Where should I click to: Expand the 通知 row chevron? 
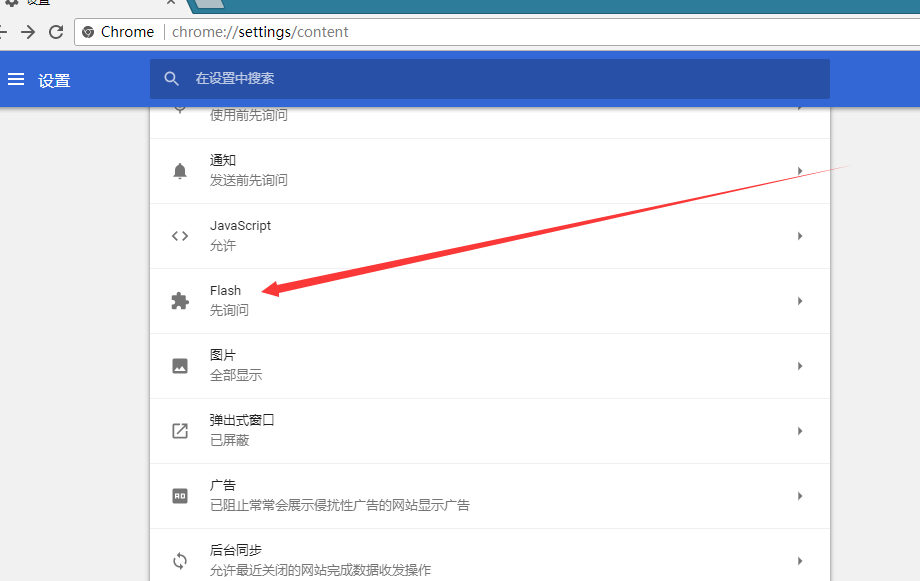(800, 171)
